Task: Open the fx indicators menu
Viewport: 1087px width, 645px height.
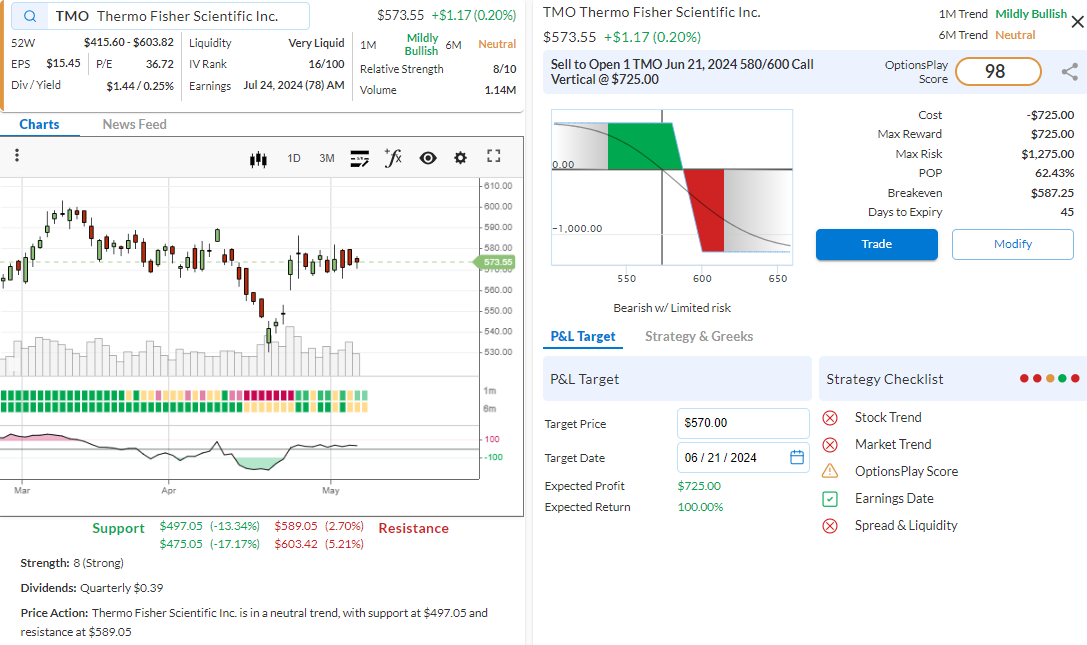Action: pos(393,158)
